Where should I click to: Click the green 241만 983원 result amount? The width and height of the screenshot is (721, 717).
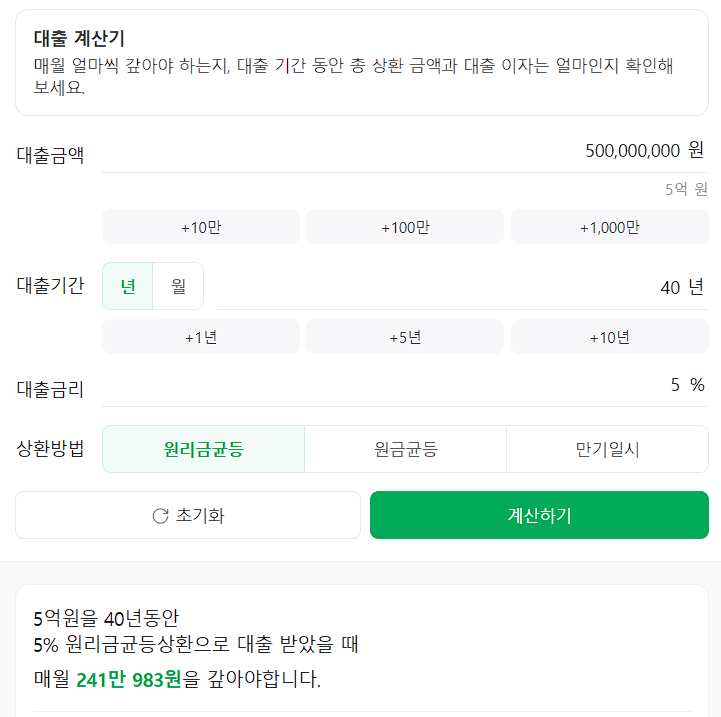click(129, 680)
